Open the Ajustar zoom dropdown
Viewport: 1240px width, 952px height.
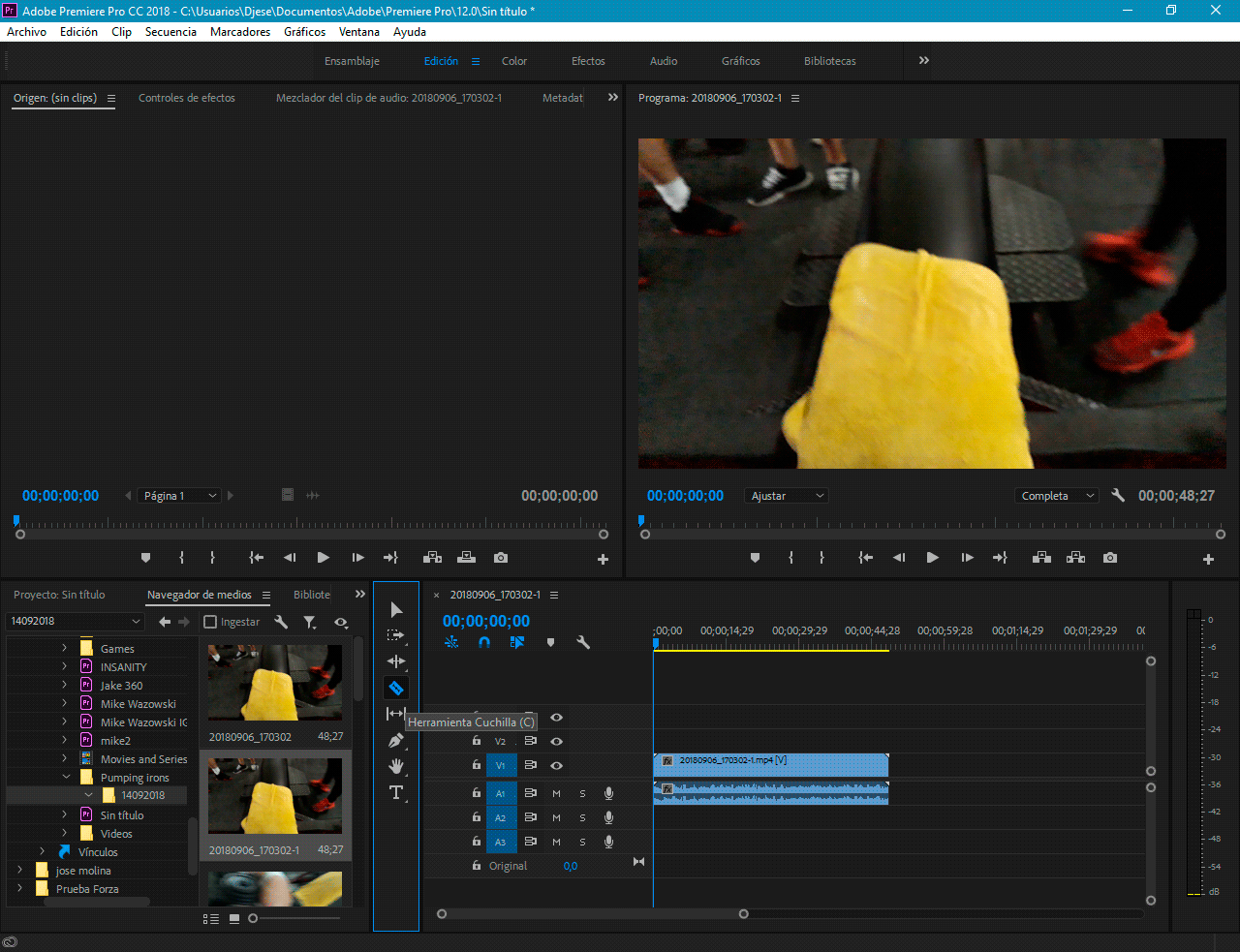click(787, 496)
